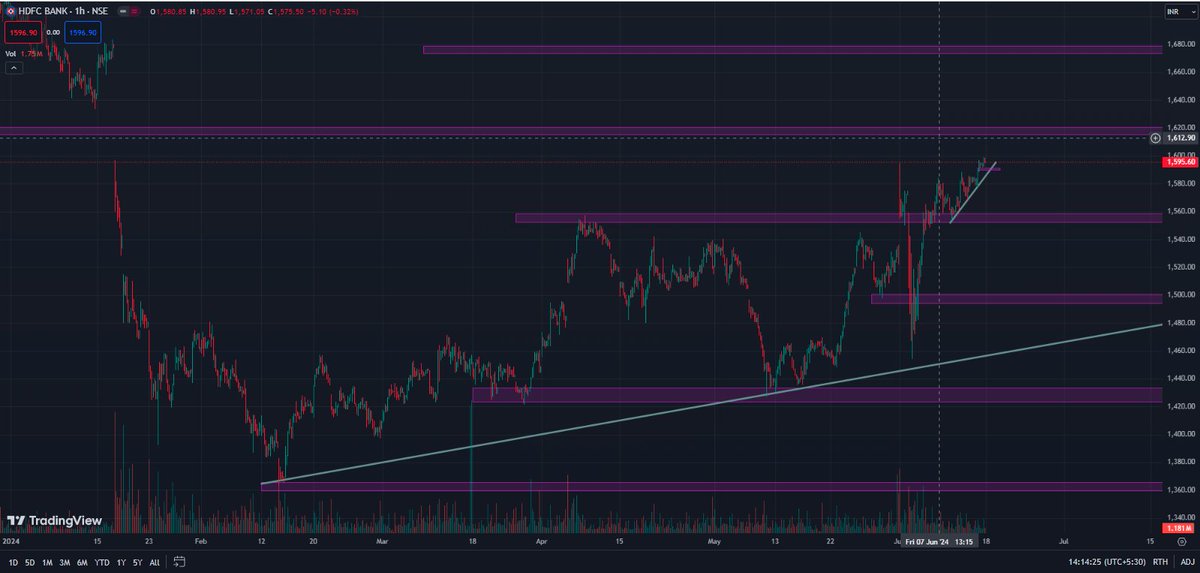Select the 5D time range
1200x573 pixels.
30,563
